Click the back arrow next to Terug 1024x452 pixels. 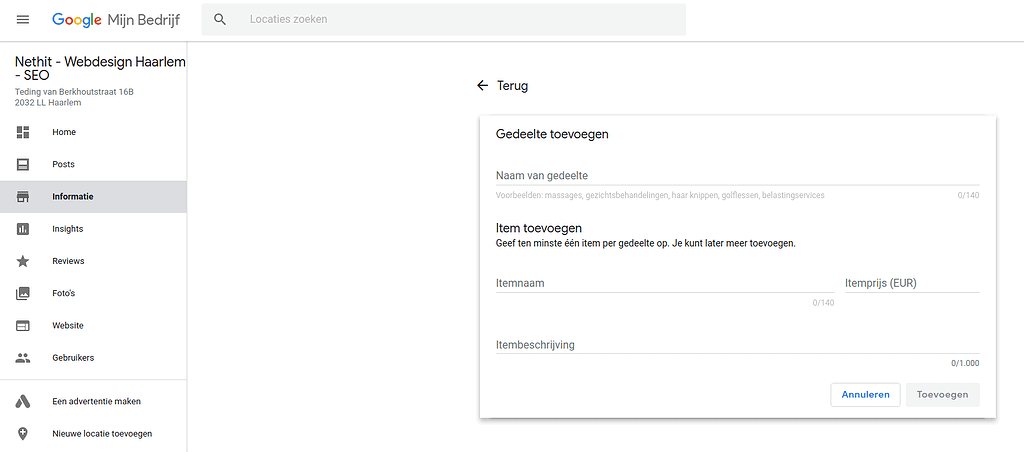(x=483, y=86)
